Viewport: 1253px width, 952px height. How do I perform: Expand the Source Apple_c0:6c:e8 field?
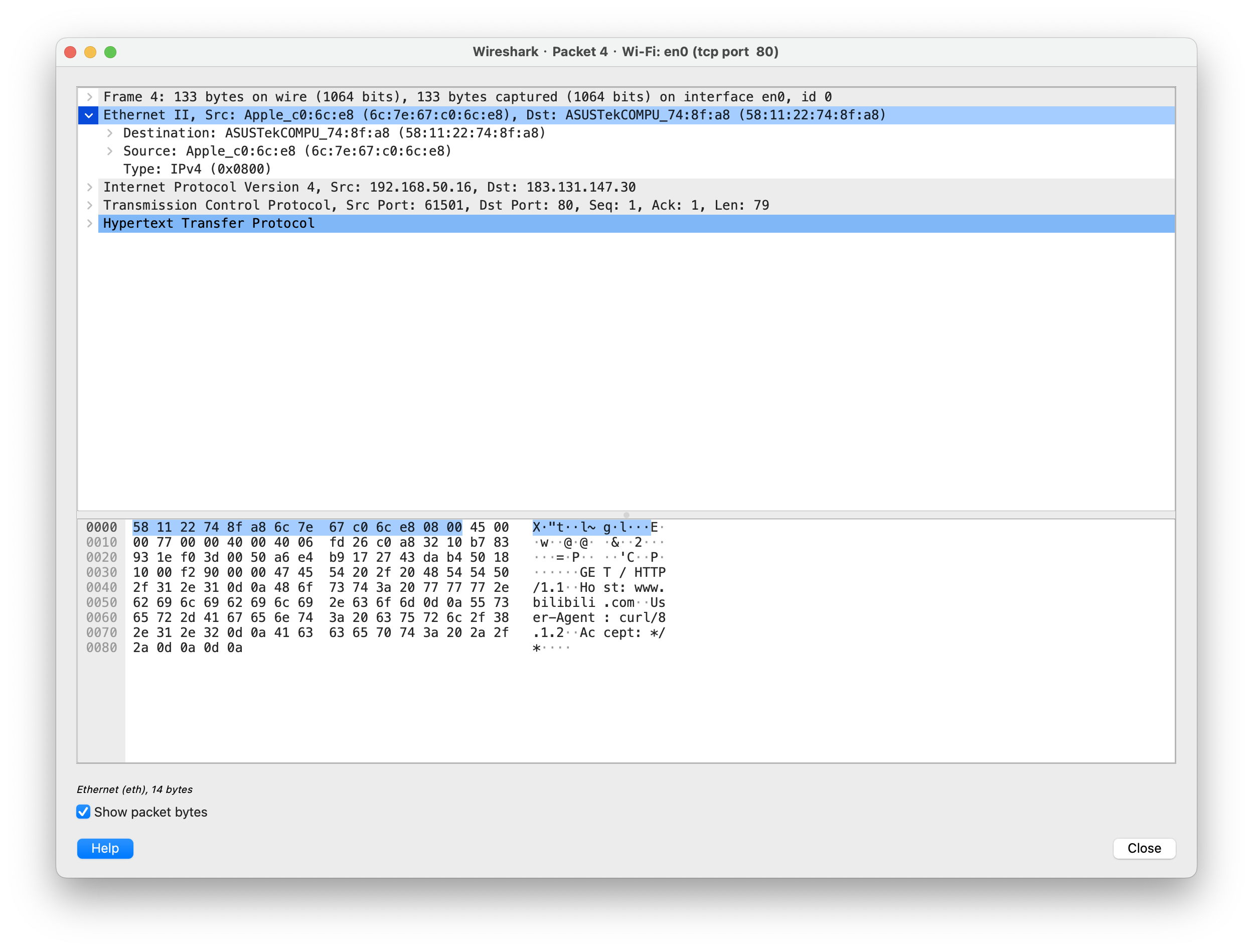pos(109,151)
